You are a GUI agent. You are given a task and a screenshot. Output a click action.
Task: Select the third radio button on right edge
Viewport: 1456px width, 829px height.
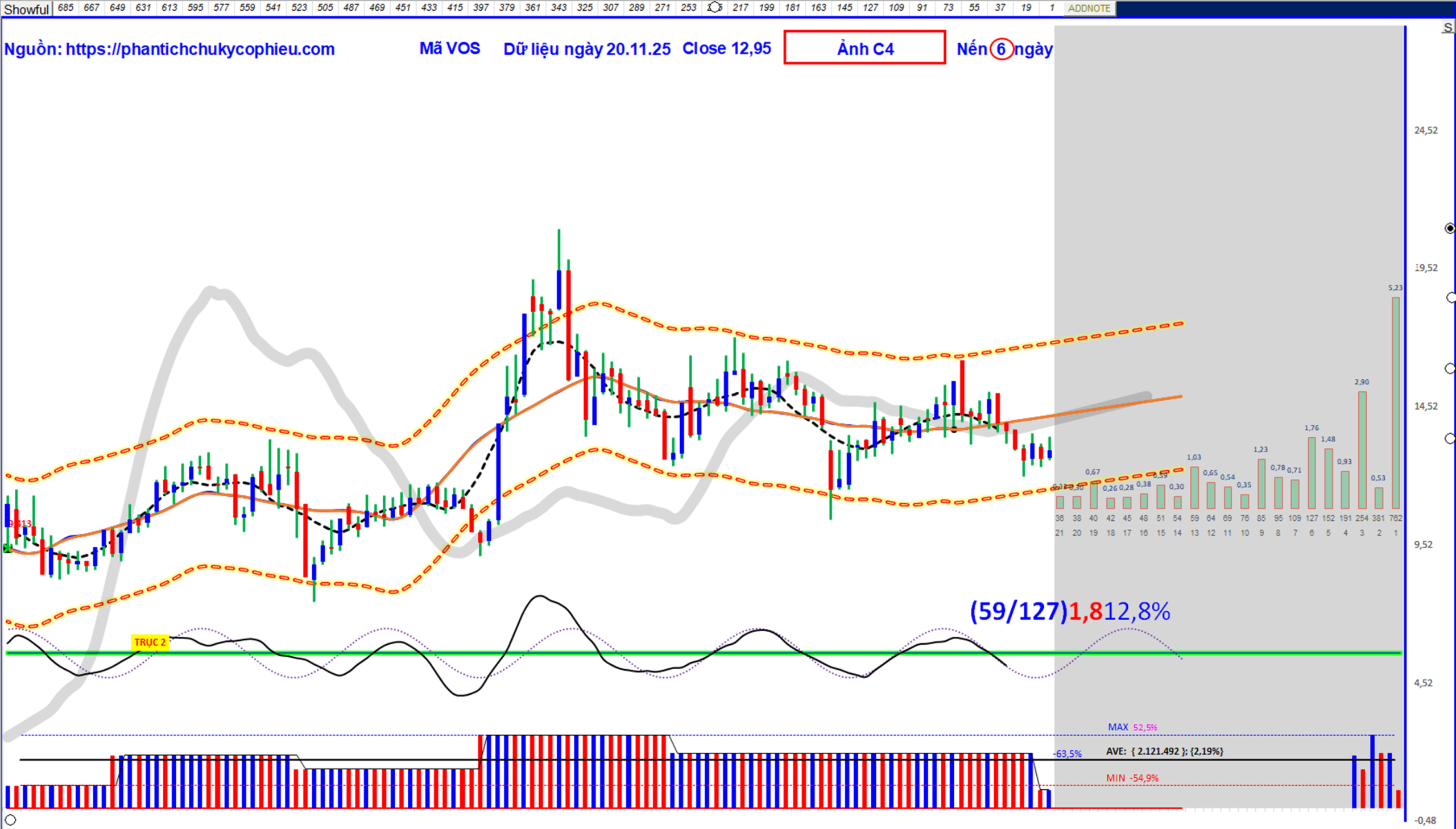tap(1450, 368)
